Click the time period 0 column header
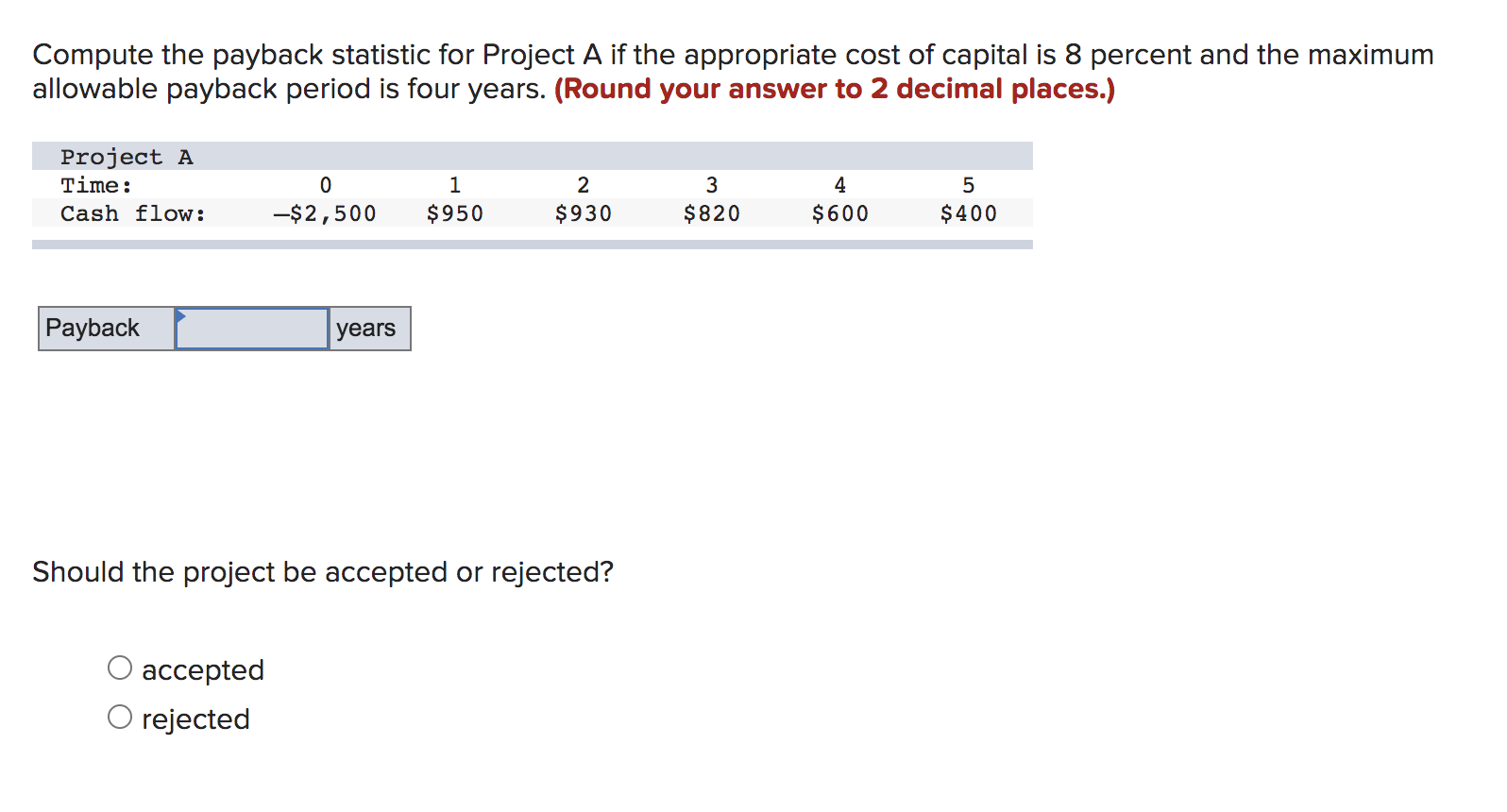The width and height of the screenshot is (1507, 812). coord(325,185)
